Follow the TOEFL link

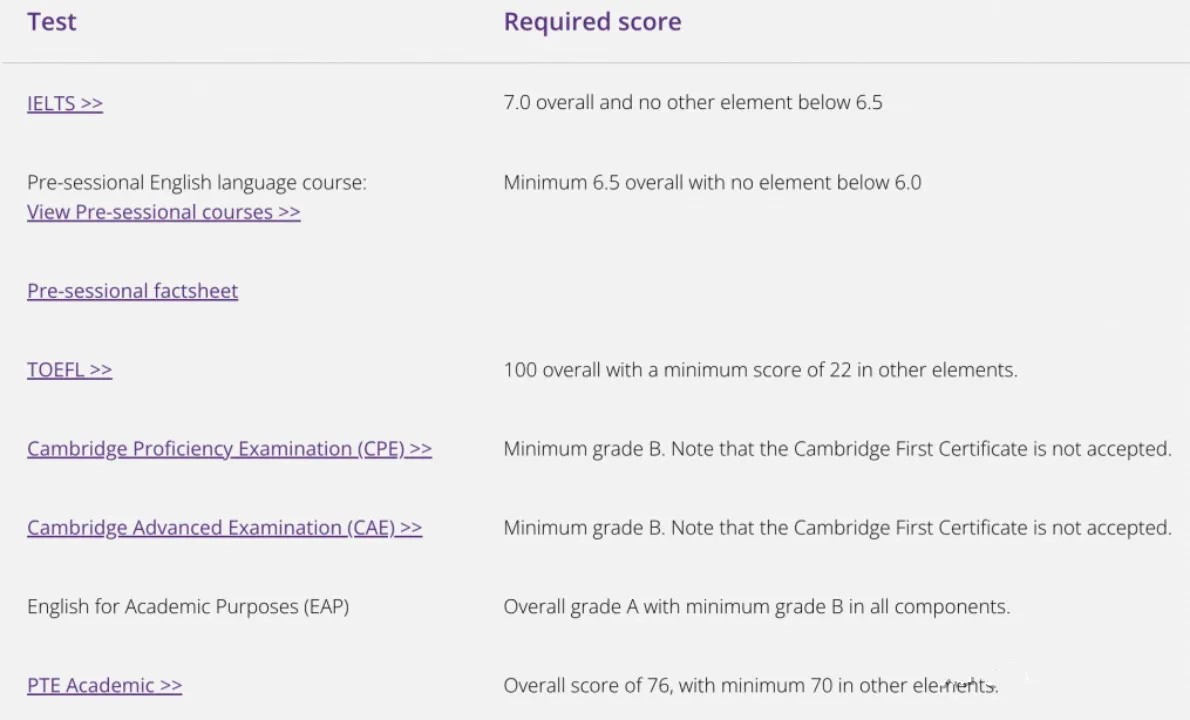click(x=69, y=370)
